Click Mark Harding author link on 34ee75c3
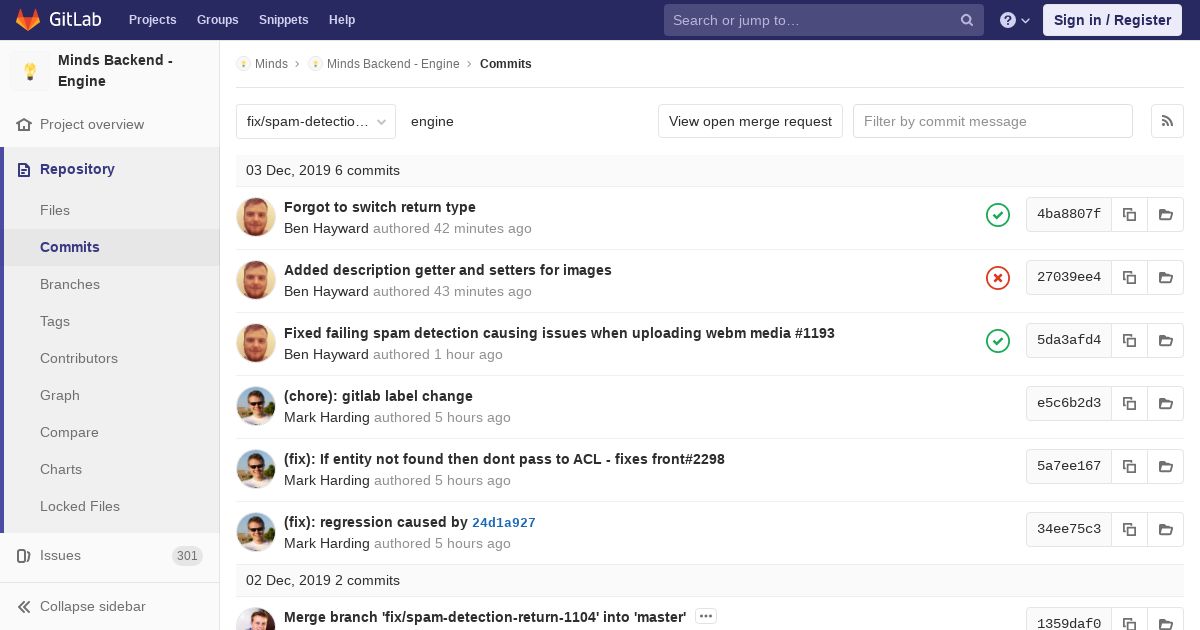This screenshot has width=1200, height=630. click(327, 543)
